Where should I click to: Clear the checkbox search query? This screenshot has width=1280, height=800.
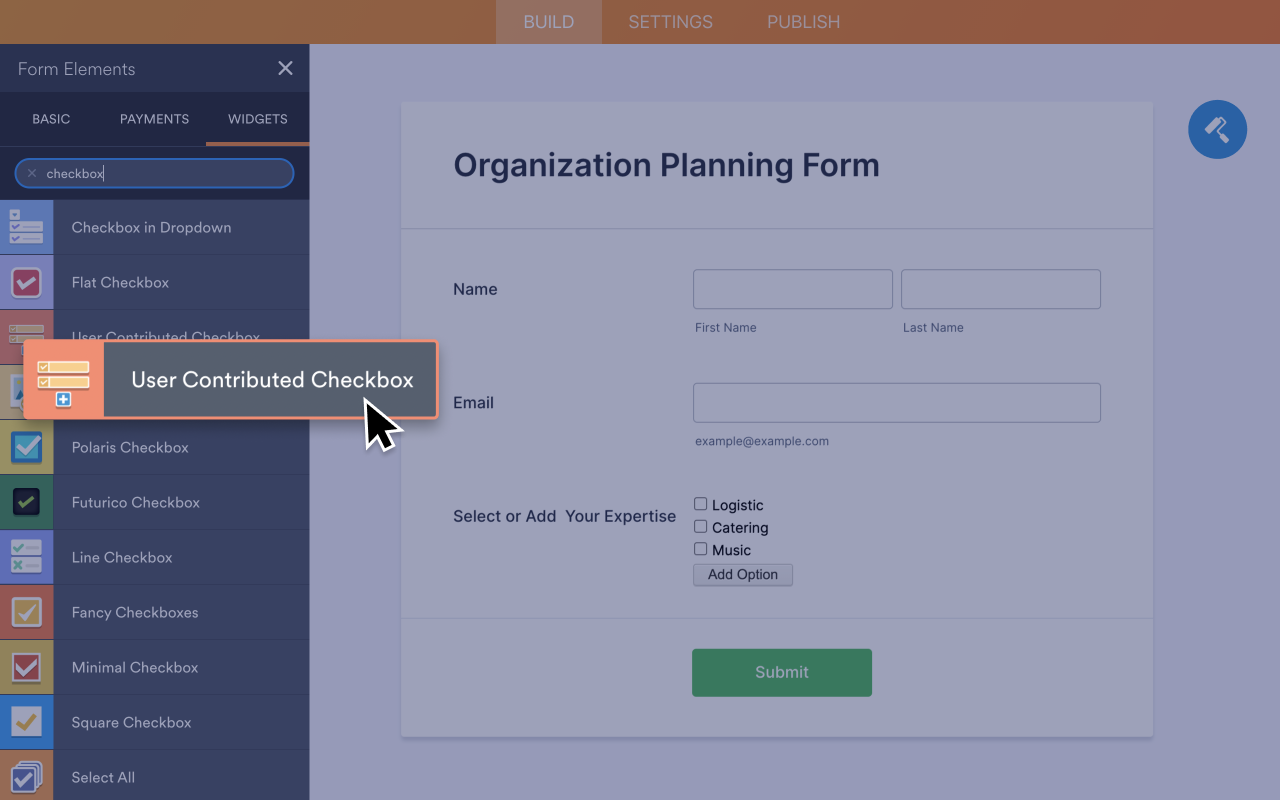tap(32, 172)
